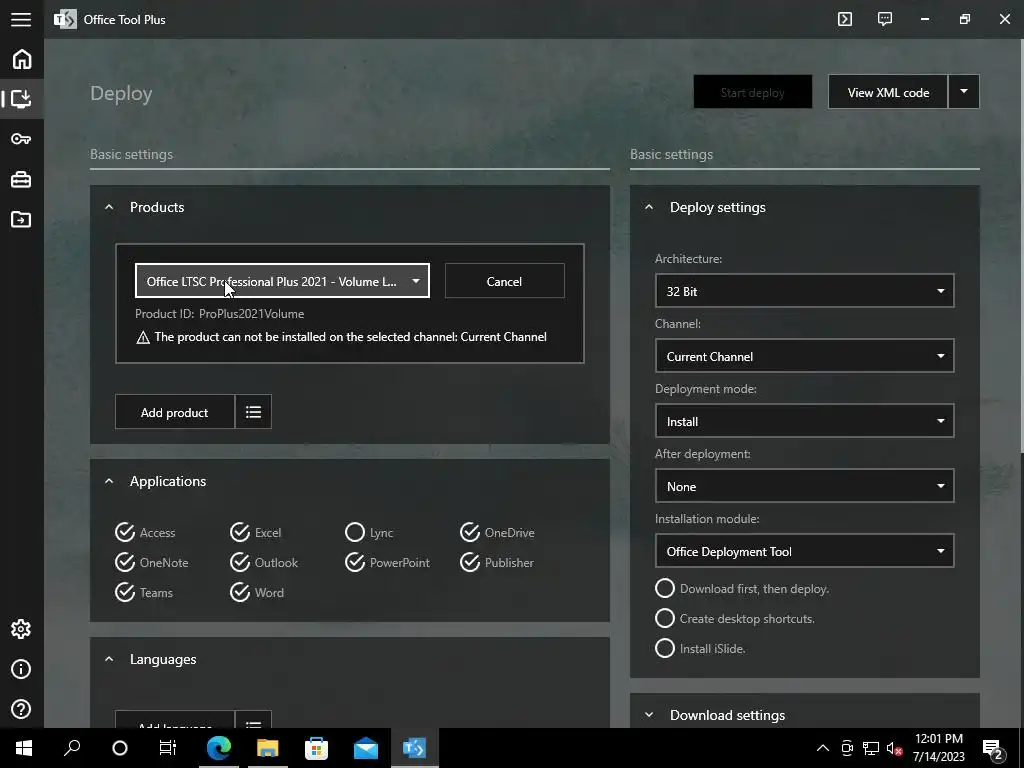Open File Explorer from taskbar
This screenshot has height=768, width=1024.
tap(267, 748)
